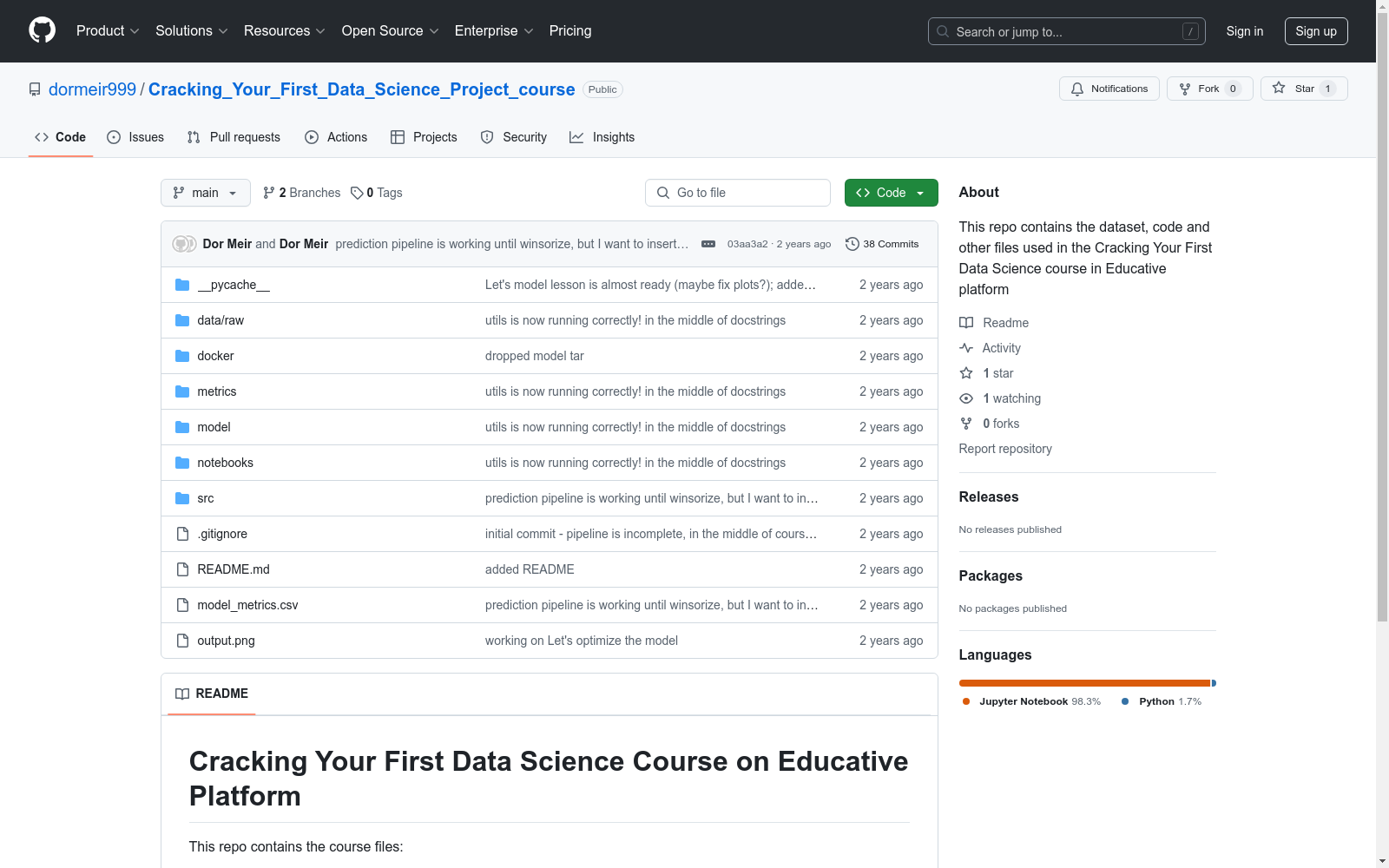Click the search magnifier icon in header
The width and height of the screenshot is (1389, 868).
[943, 31]
